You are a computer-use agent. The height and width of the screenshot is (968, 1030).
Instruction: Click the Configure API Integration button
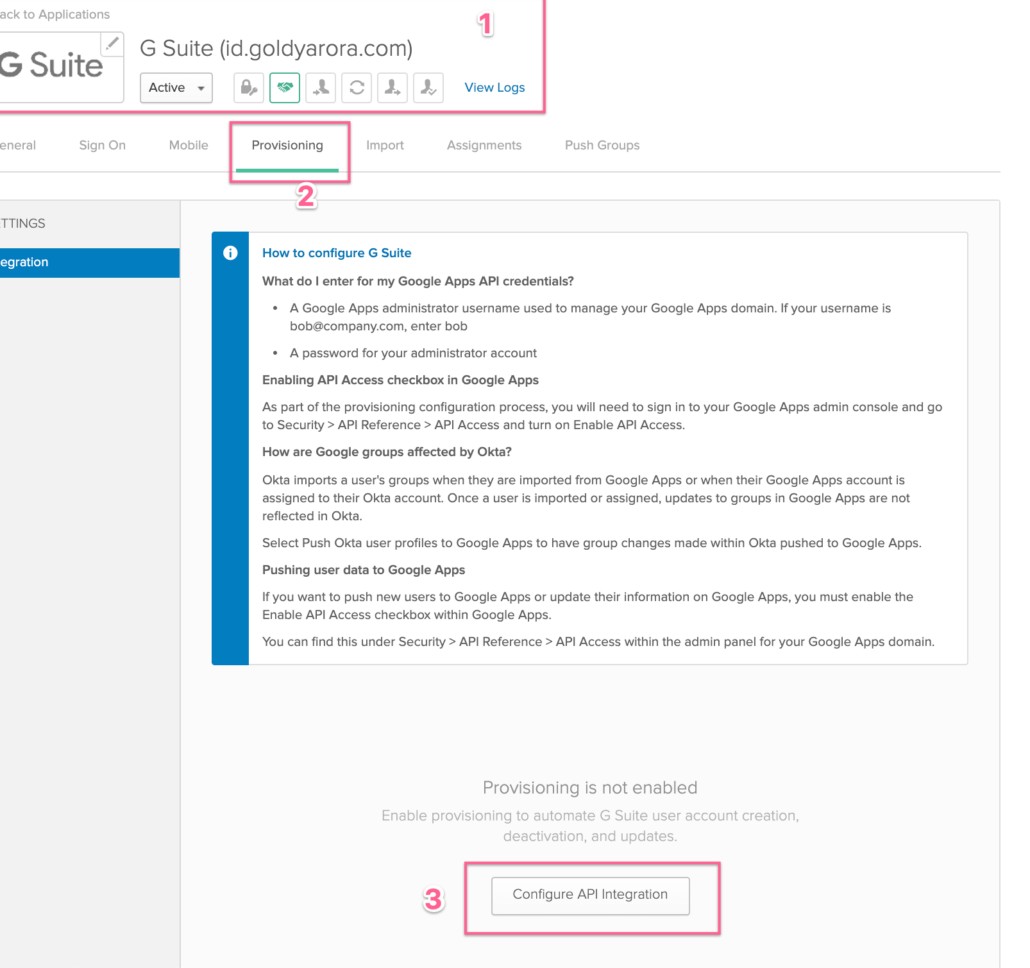coord(590,895)
